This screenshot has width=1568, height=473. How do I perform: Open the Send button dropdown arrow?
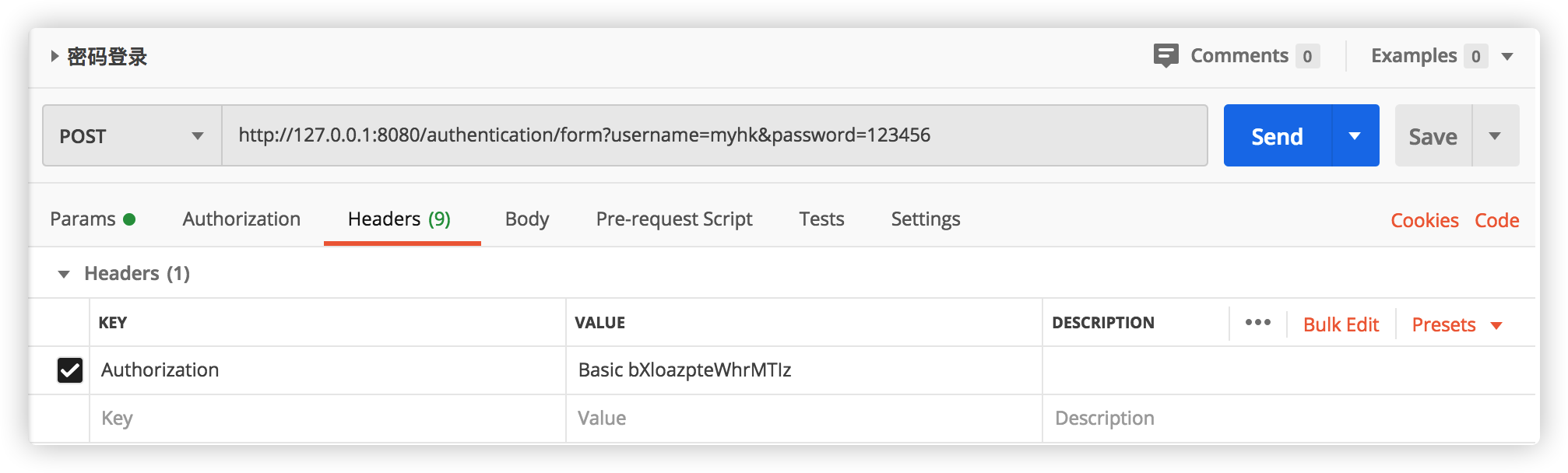[1355, 136]
